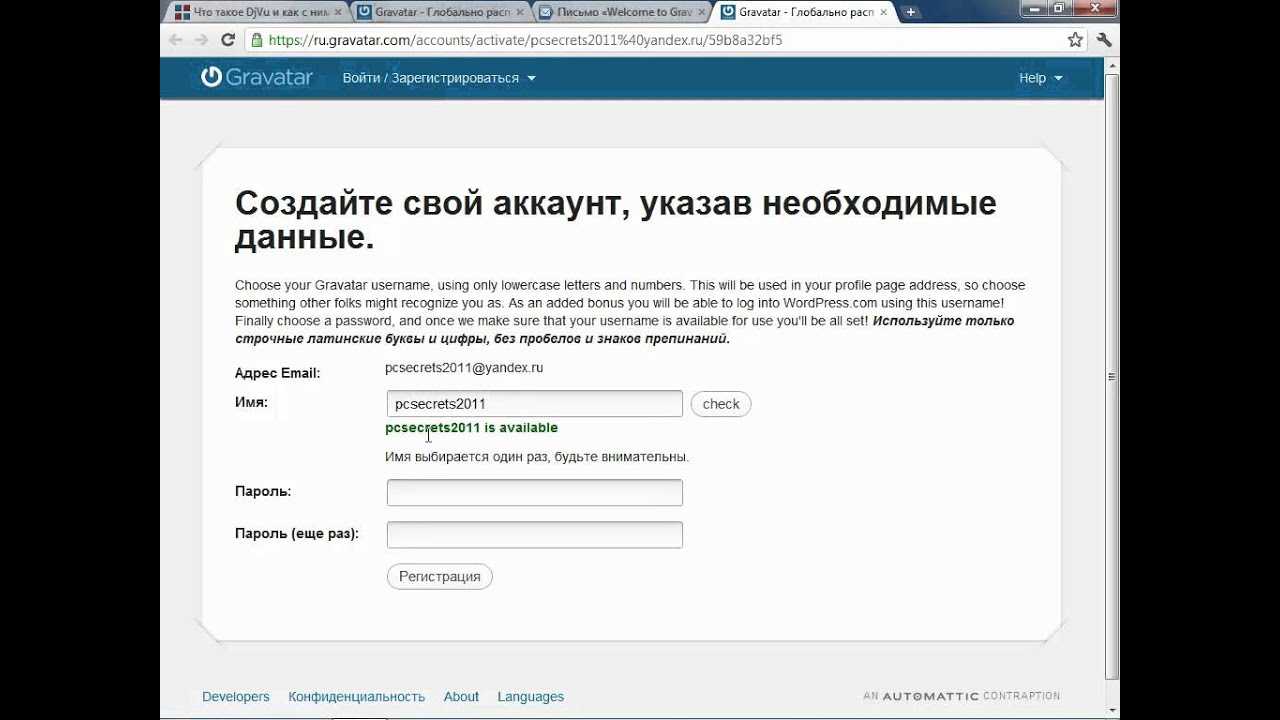Click the 'Имя выбирается один раз' note
This screenshot has width=1280, height=720.
[x=537, y=457]
